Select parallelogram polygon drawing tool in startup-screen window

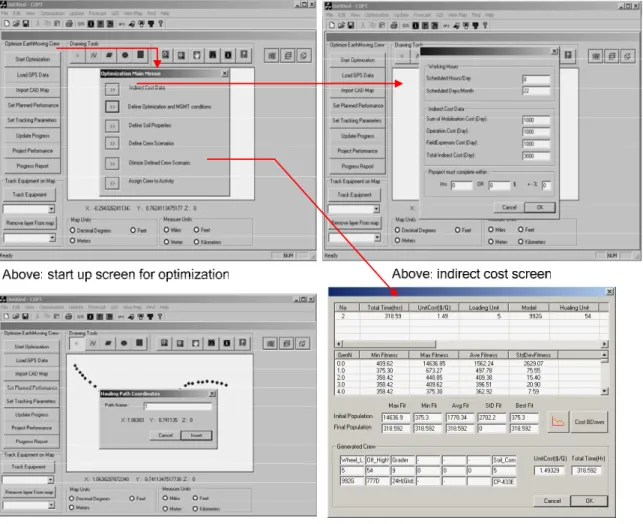[x=109, y=55]
